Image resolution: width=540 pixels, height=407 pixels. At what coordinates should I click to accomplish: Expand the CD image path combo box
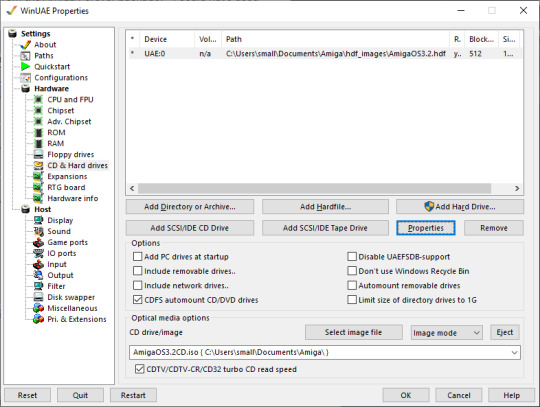point(514,353)
